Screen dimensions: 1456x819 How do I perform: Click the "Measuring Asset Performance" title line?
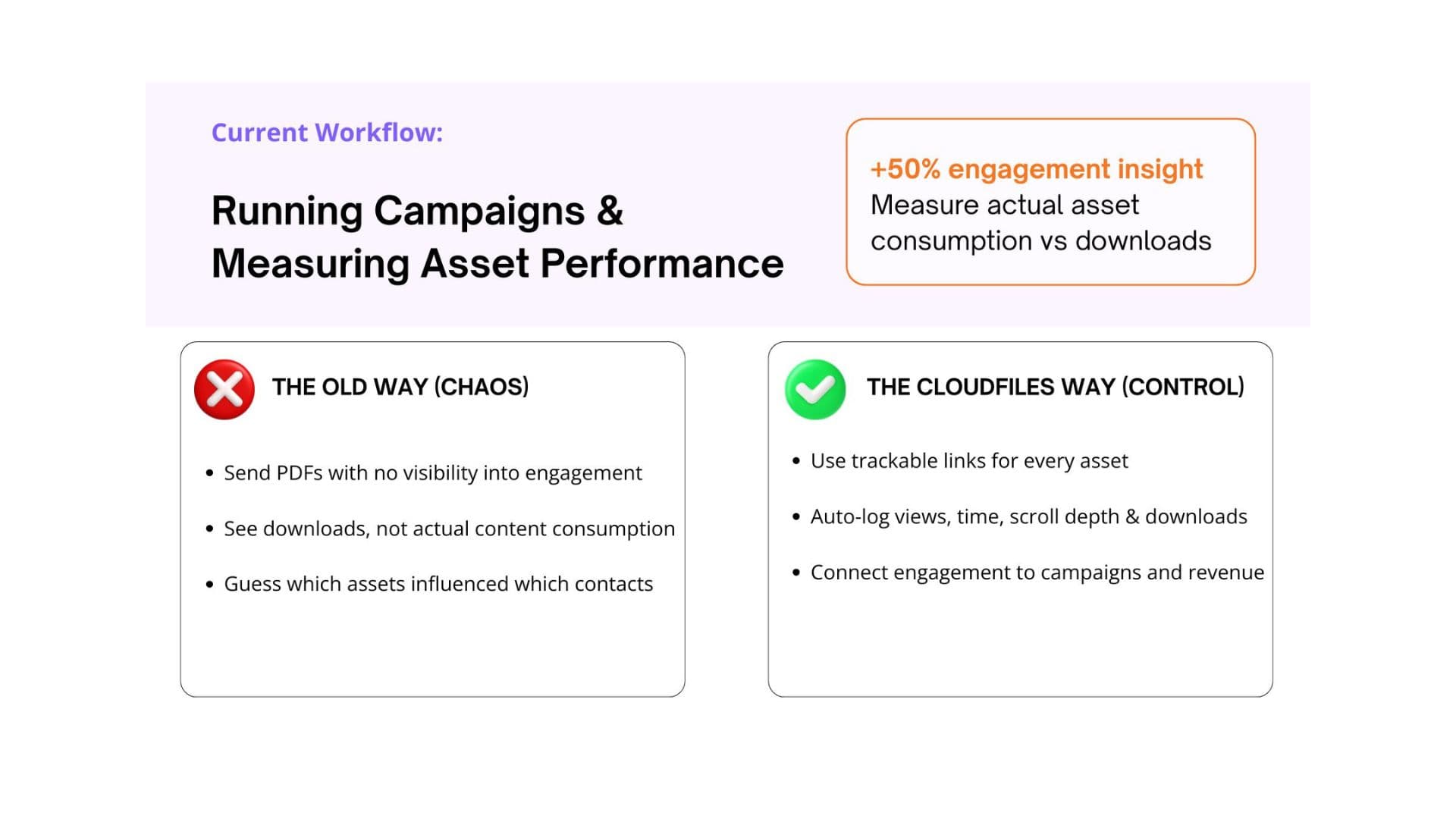pyautogui.click(x=497, y=264)
